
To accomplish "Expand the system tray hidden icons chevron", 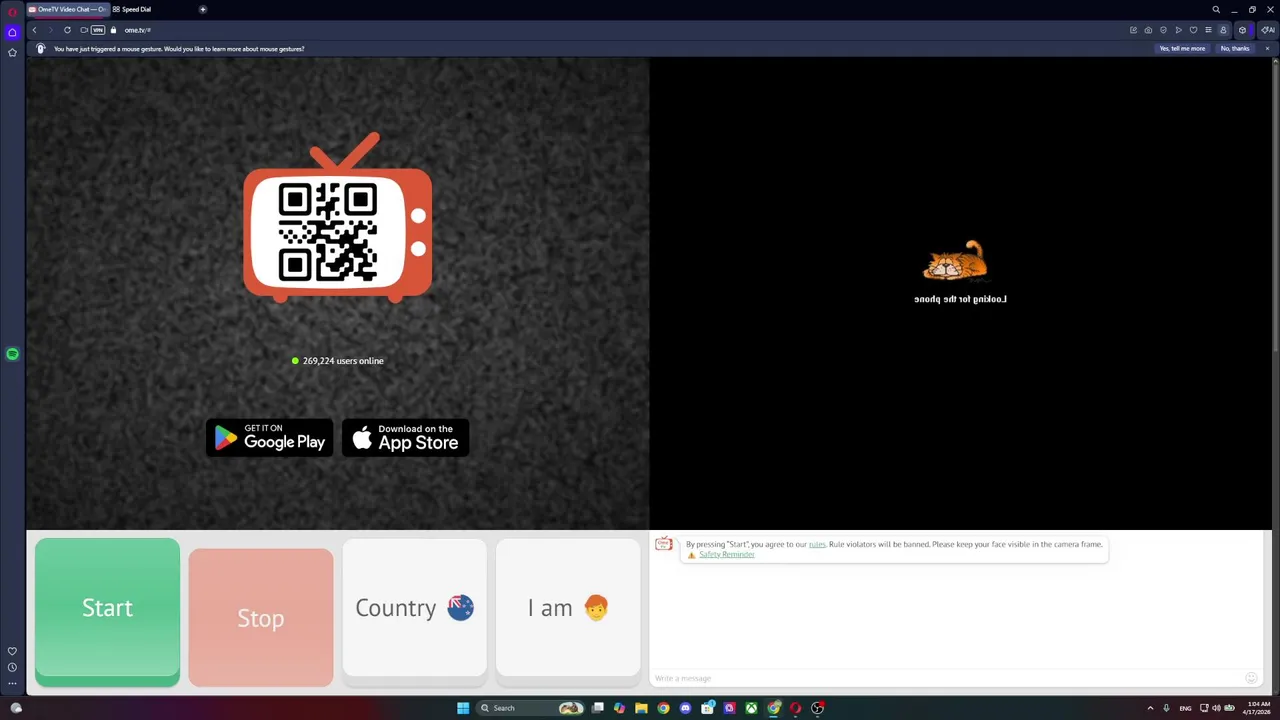I will point(1150,708).
